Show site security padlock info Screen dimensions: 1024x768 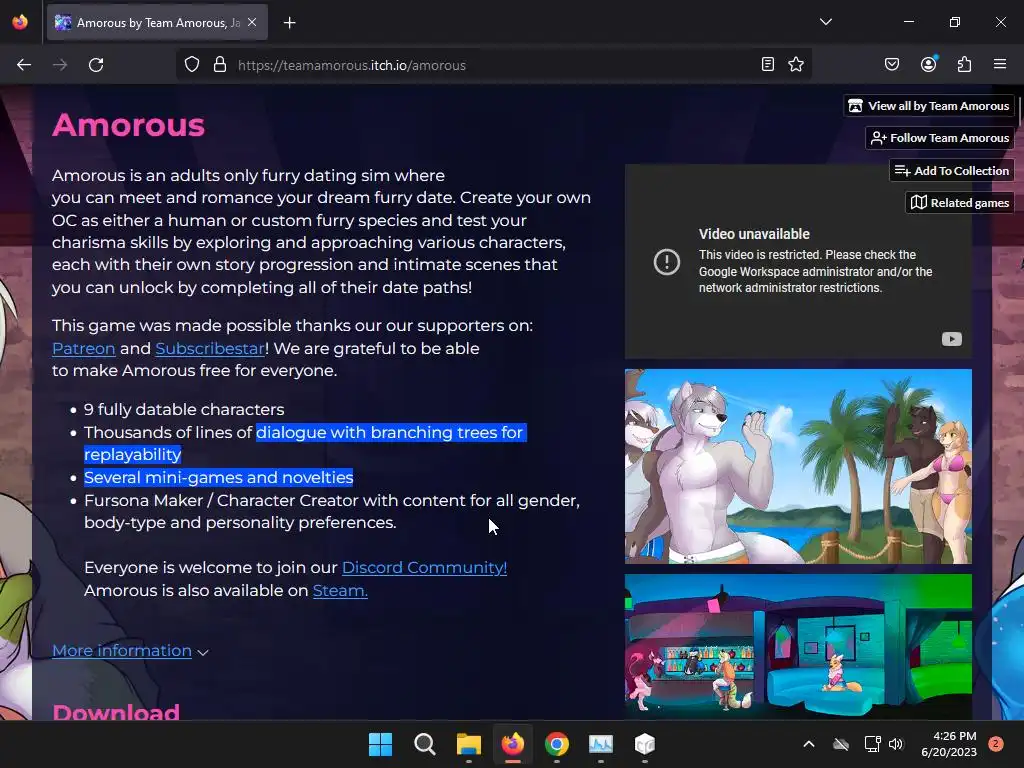[x=220, y=65]
